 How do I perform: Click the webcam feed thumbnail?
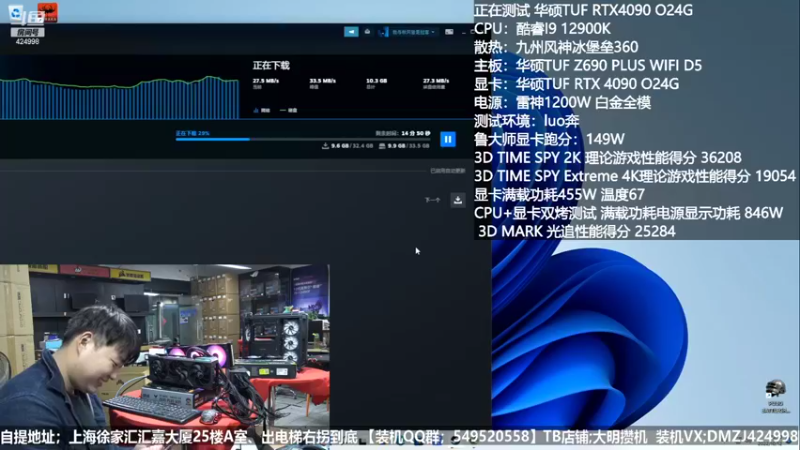pyautogui.click(x=165, y=346)
